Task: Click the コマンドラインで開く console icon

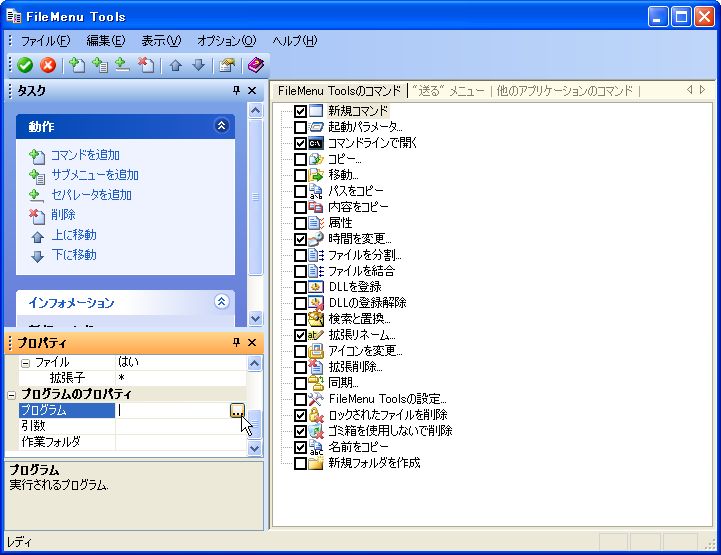Action: [x=315, y=143]
